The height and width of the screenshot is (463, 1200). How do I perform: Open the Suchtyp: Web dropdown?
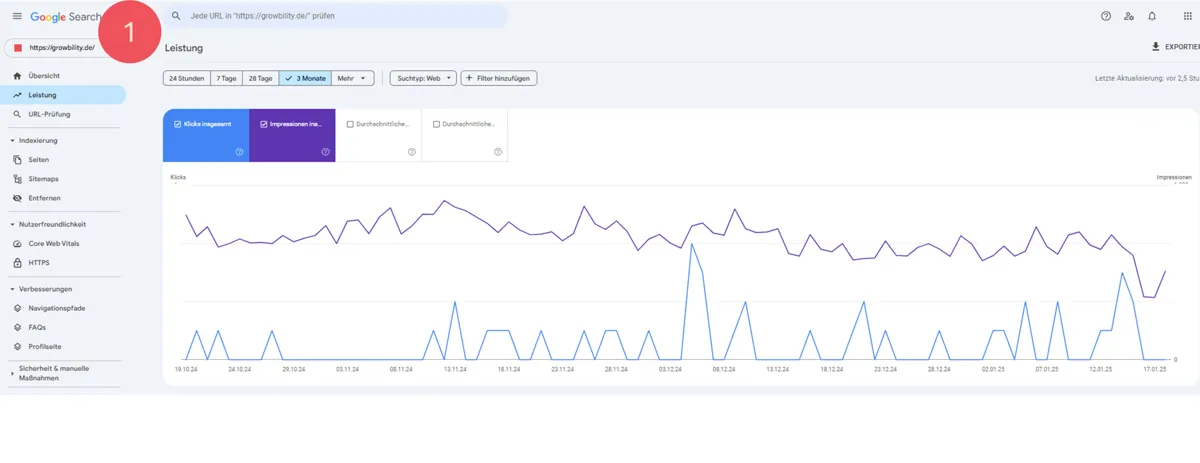pyautogui.click(x=423, y=78)
